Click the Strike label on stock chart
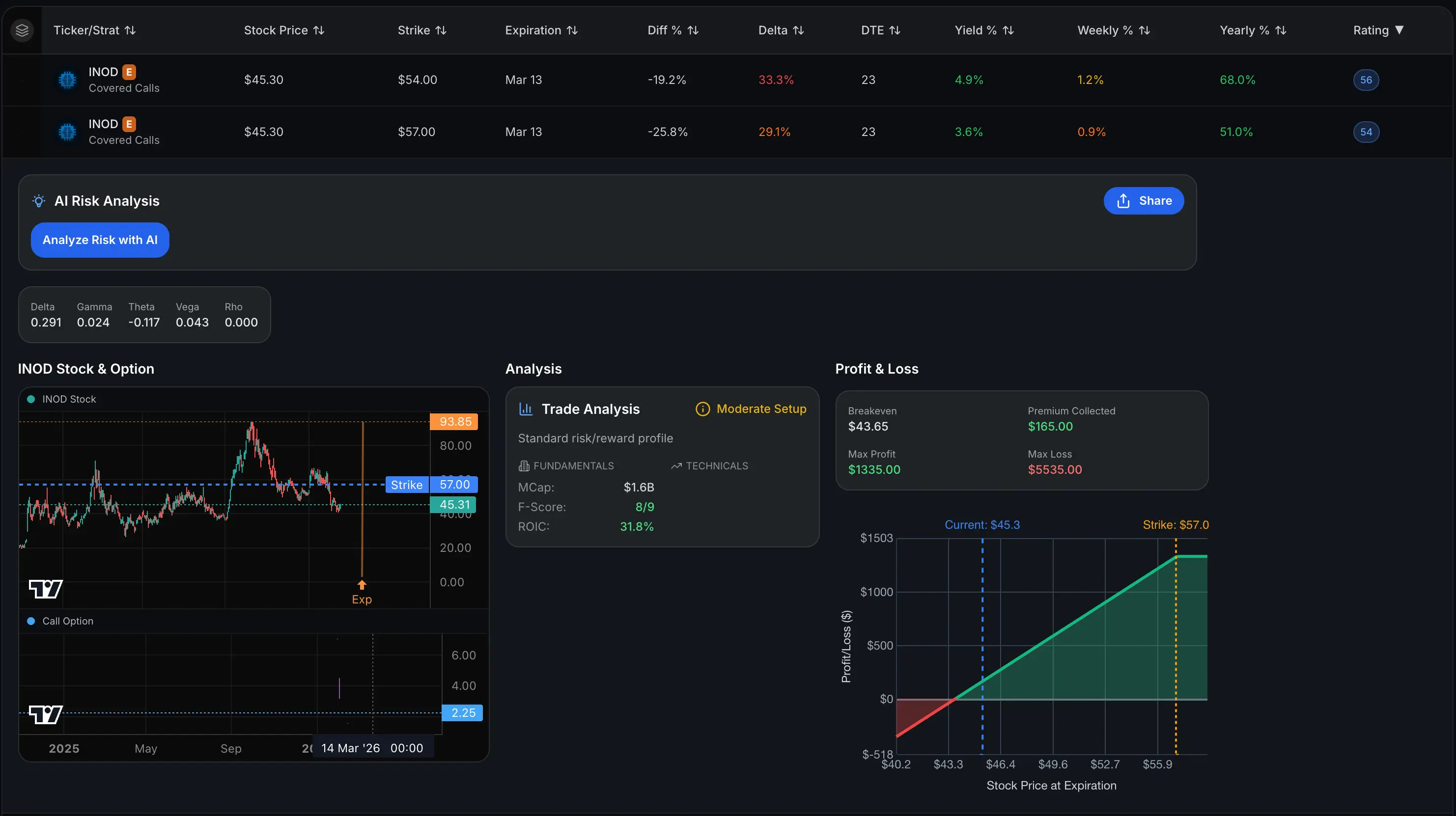 (407, 485)
